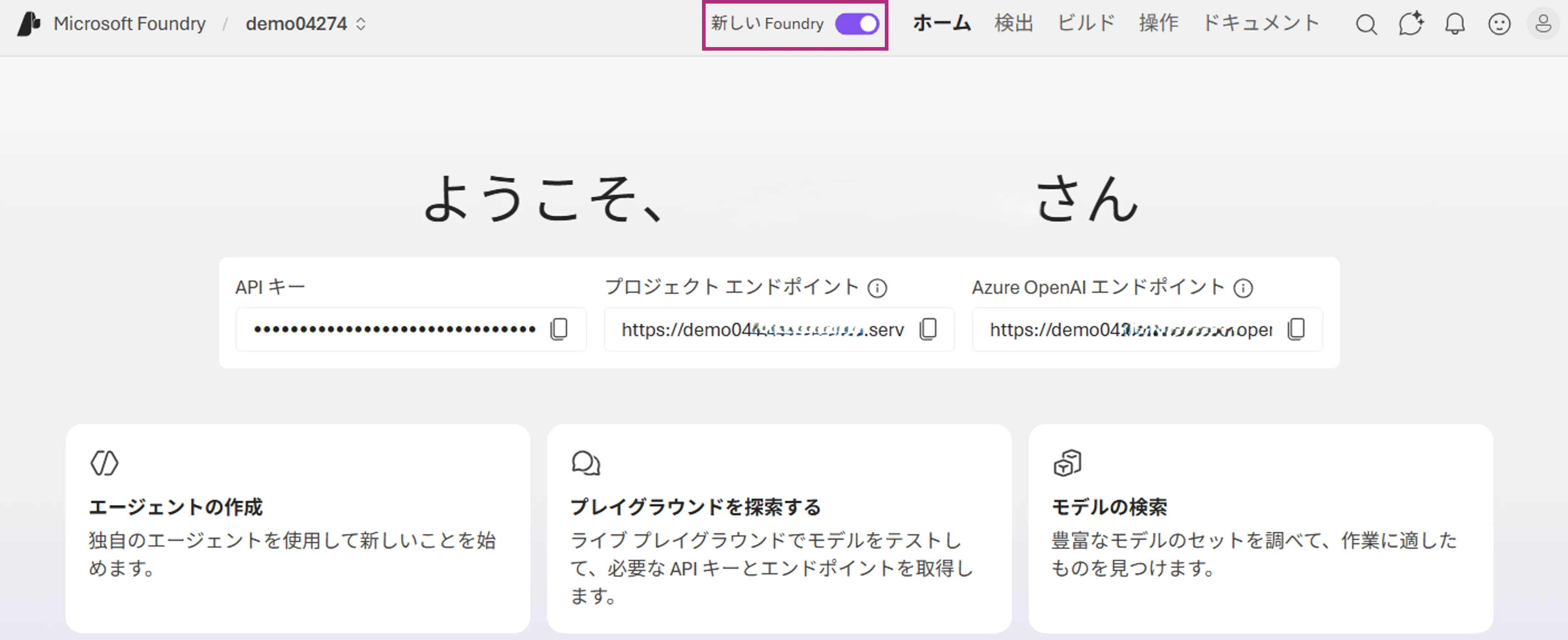Click the masked API キー field

click(x=412, y=329)
